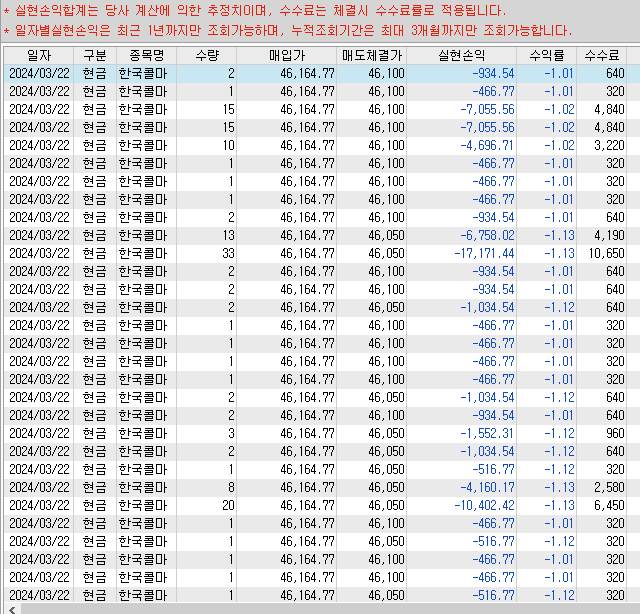Click 46,164.77 purchase price in quantity 20 row

[x=287, y=505]
